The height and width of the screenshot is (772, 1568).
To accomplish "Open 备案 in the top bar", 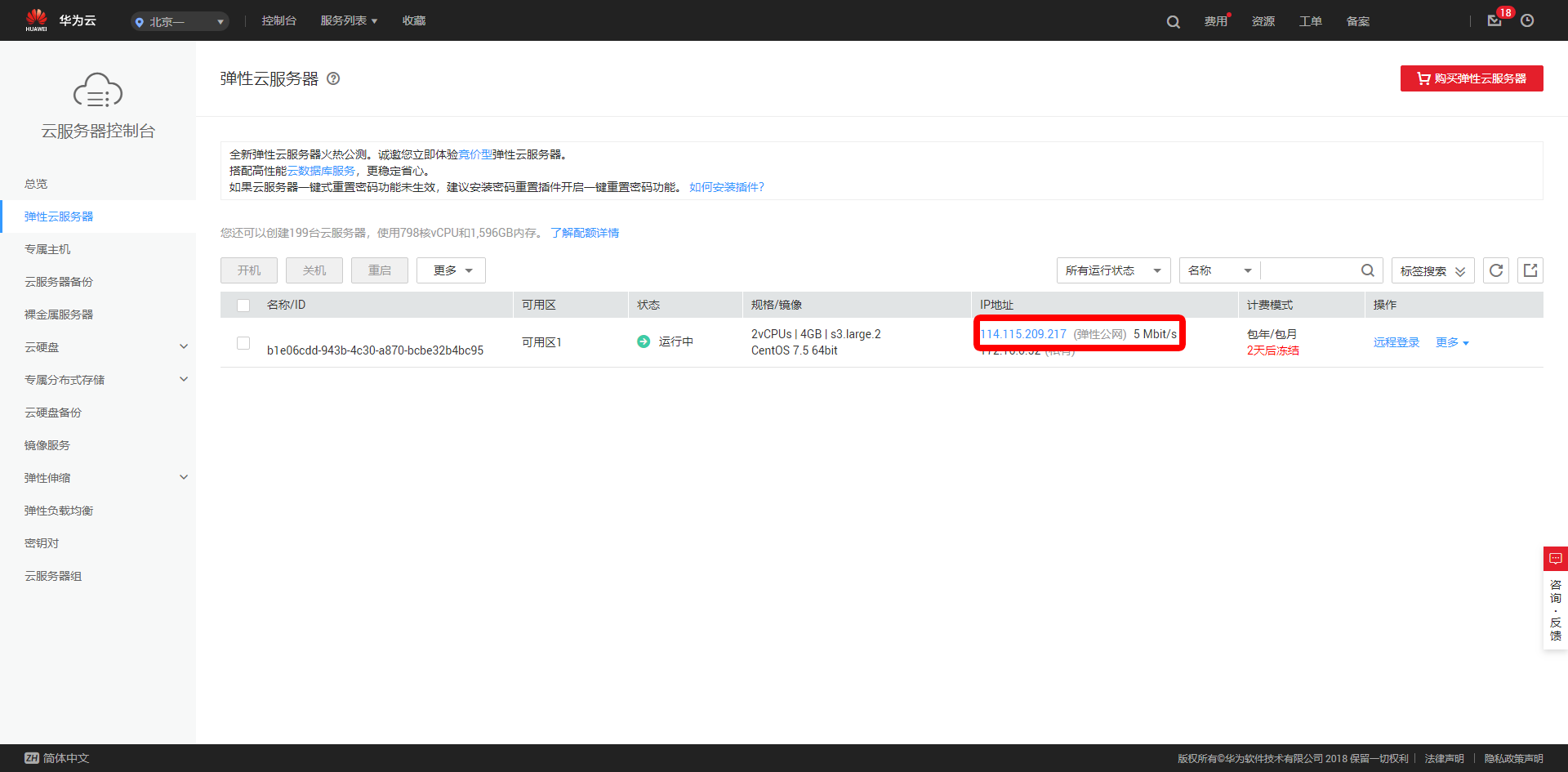I will click(x=1357, y=21).
